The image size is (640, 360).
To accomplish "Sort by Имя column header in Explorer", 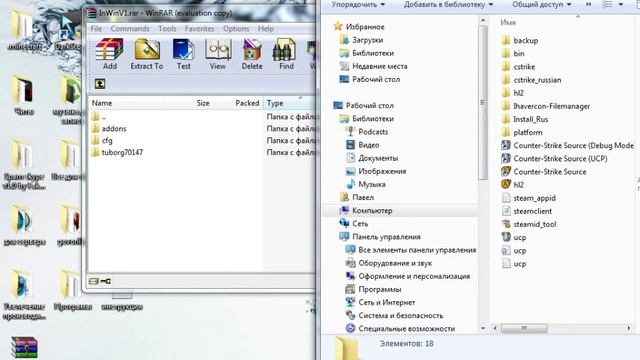I will [x=508, y=22].
